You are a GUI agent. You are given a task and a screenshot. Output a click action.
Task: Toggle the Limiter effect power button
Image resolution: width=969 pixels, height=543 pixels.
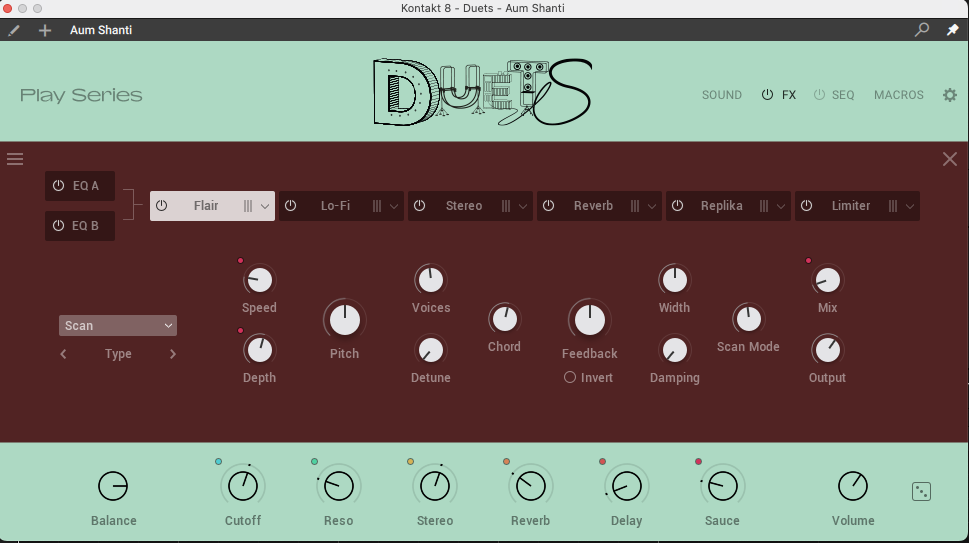coord(806,206)
